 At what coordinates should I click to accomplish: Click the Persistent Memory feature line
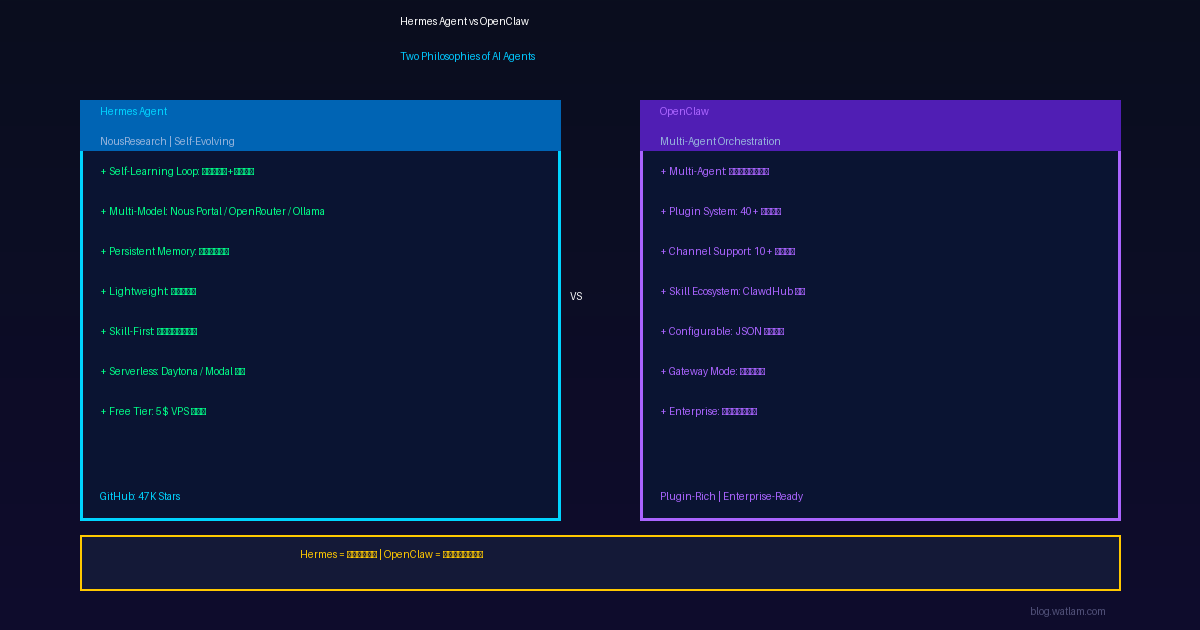coord(165,252)
